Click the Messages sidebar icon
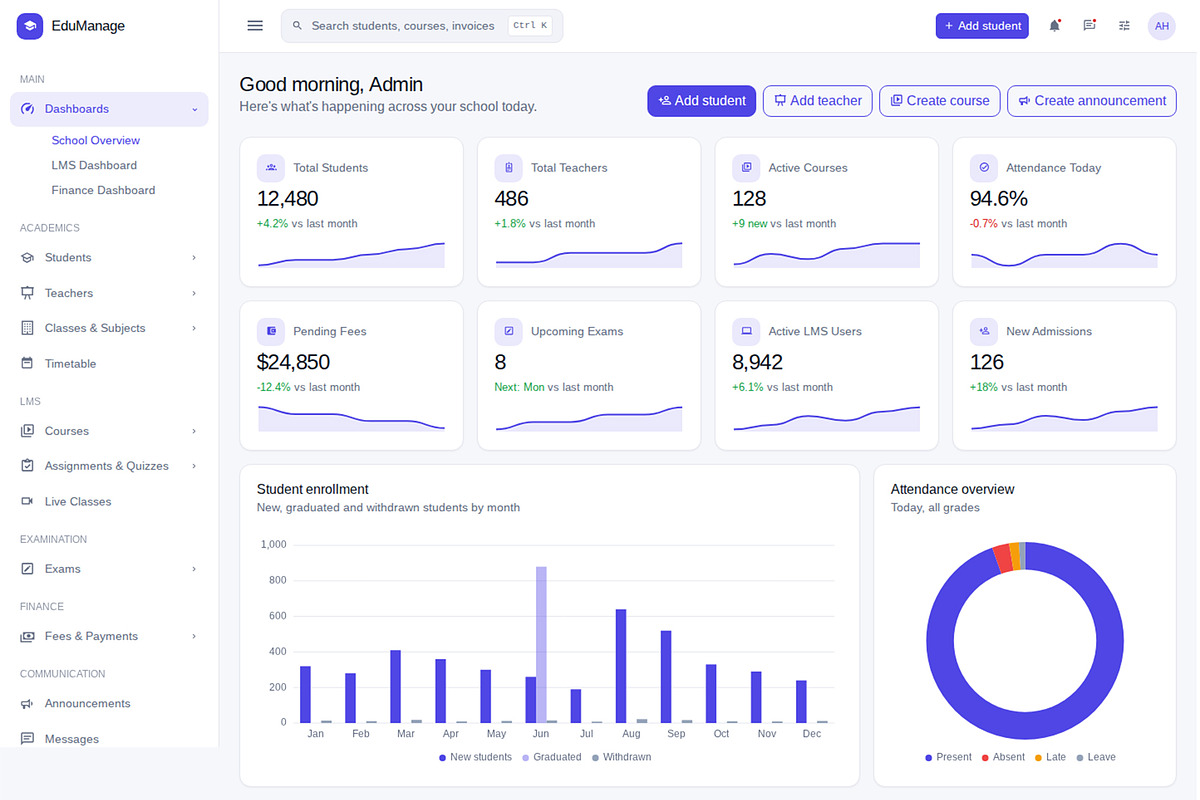The height and width of the screenshot is (800, 1200). pyautogui.click(x=27, y=739)
